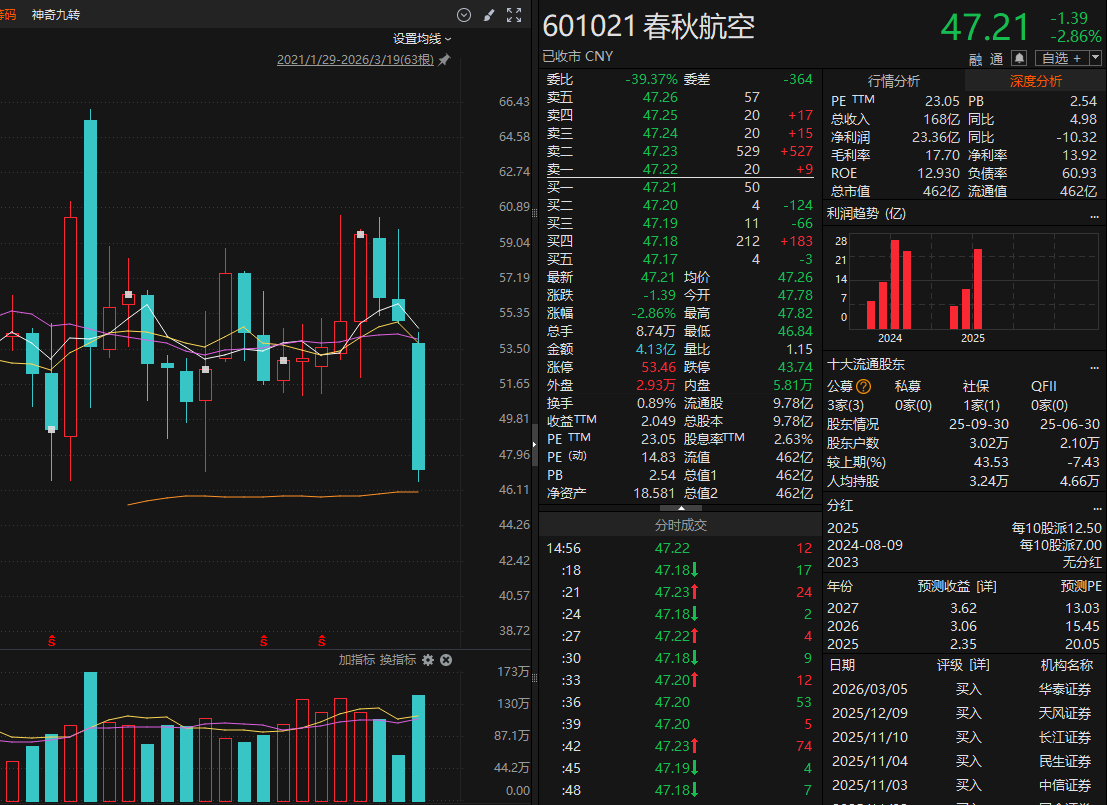Click the paintbrush drawing tool icon
Viewport: 1107px width, 805px height.
point(489,15)
